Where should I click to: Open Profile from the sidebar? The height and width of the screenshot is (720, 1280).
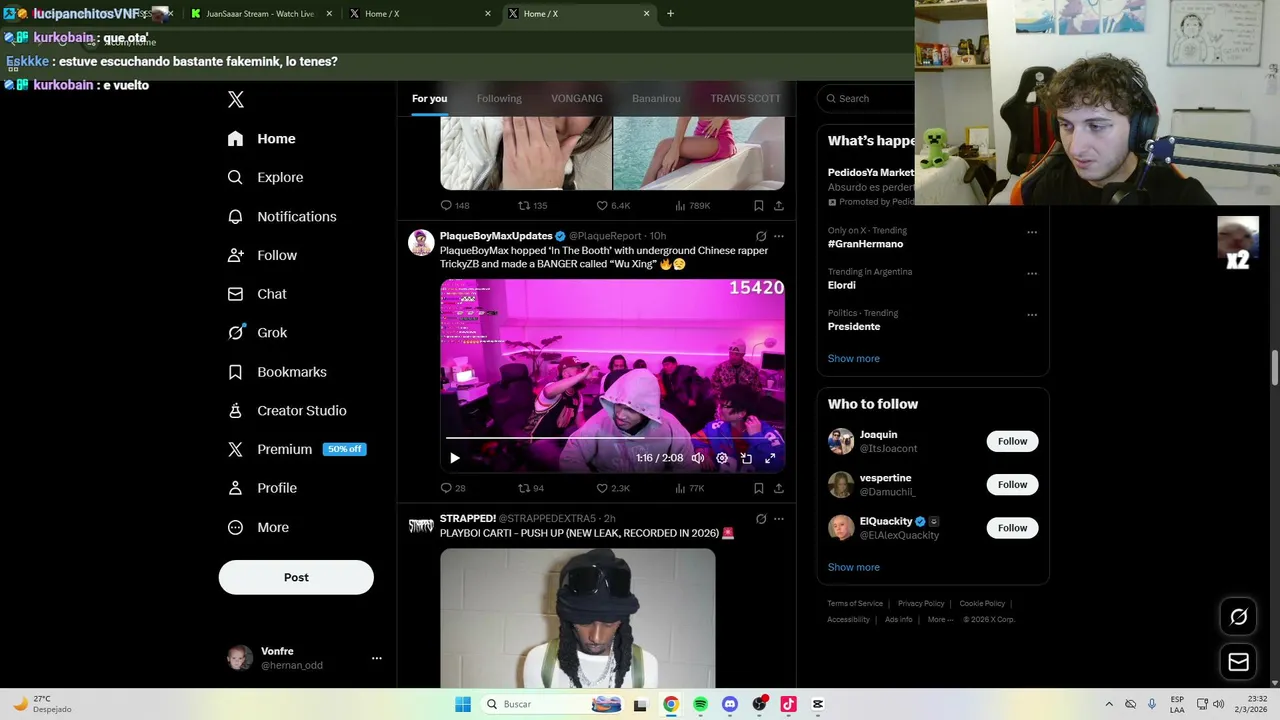pyautogui.click(x=263, y=488)
